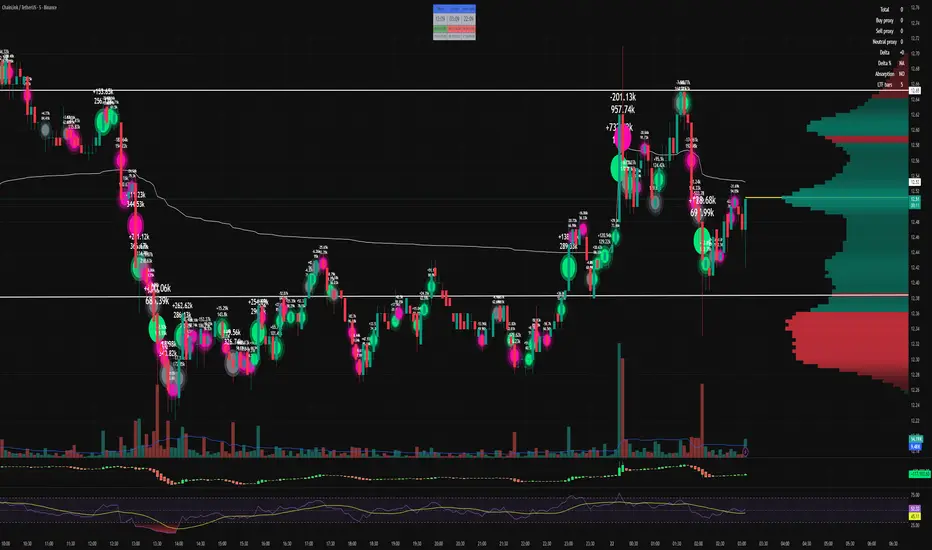Screen dimensions: 932x550
Task: Click the large magenta bubble under -201.13k
Action: [x=622, y=137]
